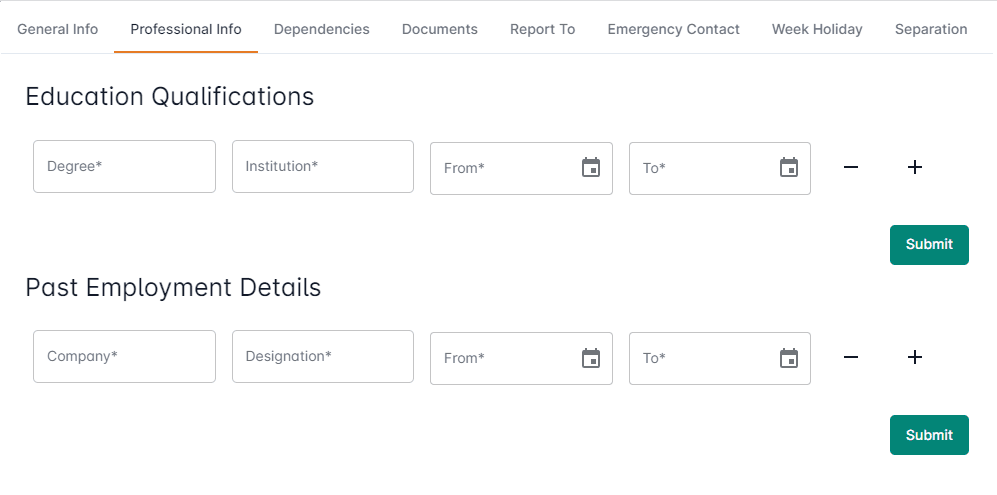Open calendar for Past Employment To date
This screenshot has height=495, width=997.
[789, 358]
